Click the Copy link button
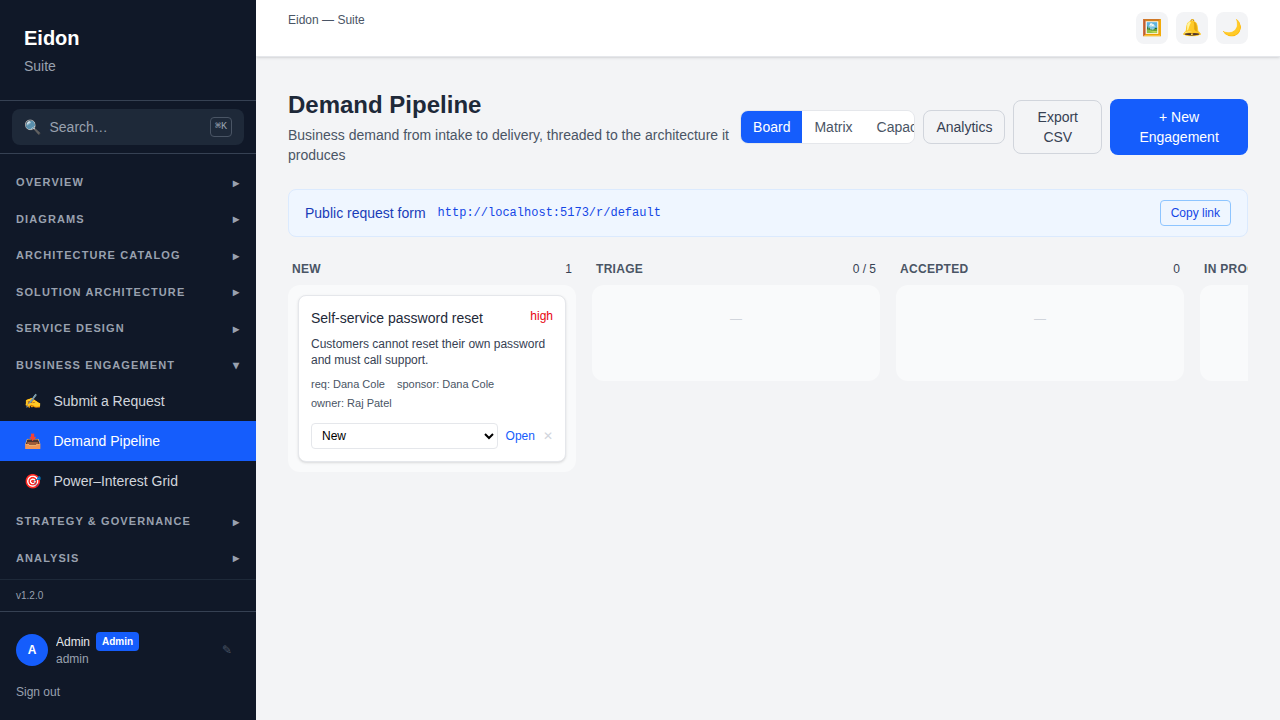 1195,213
